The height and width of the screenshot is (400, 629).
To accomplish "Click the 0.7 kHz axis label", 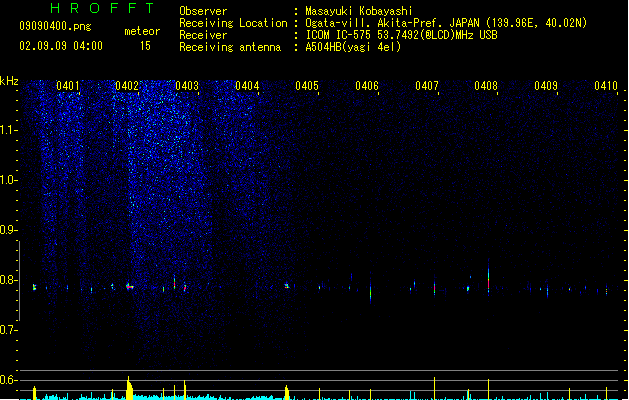I will [8, 330].
